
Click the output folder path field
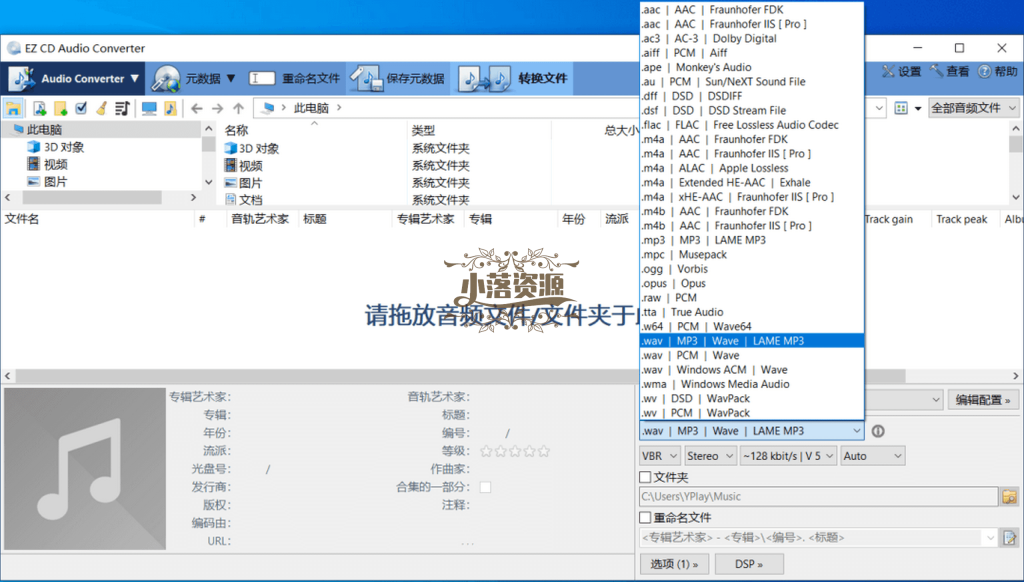click(x=819, y=496)
